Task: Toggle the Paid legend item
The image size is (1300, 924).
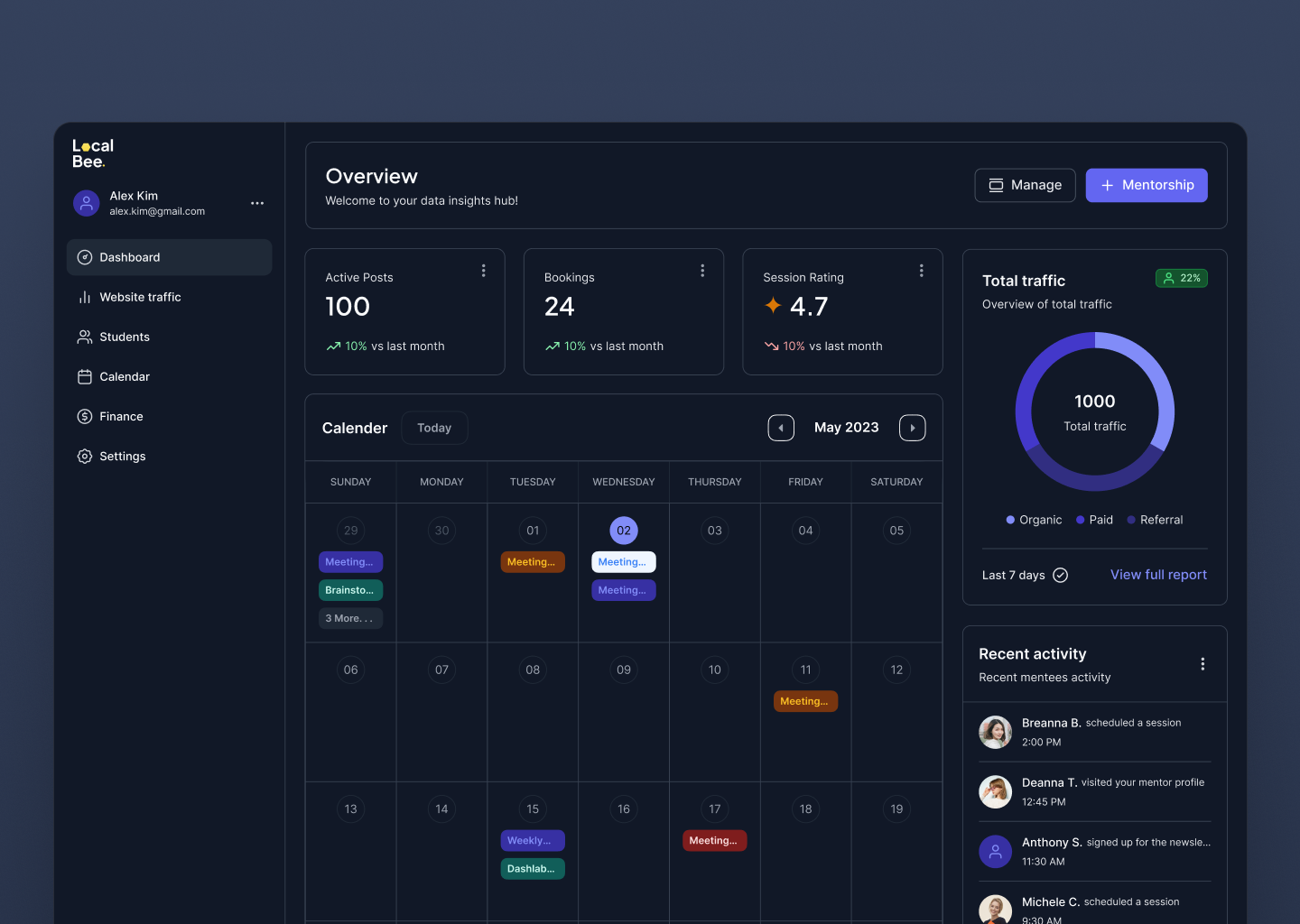Action: tap(1094, 519)
